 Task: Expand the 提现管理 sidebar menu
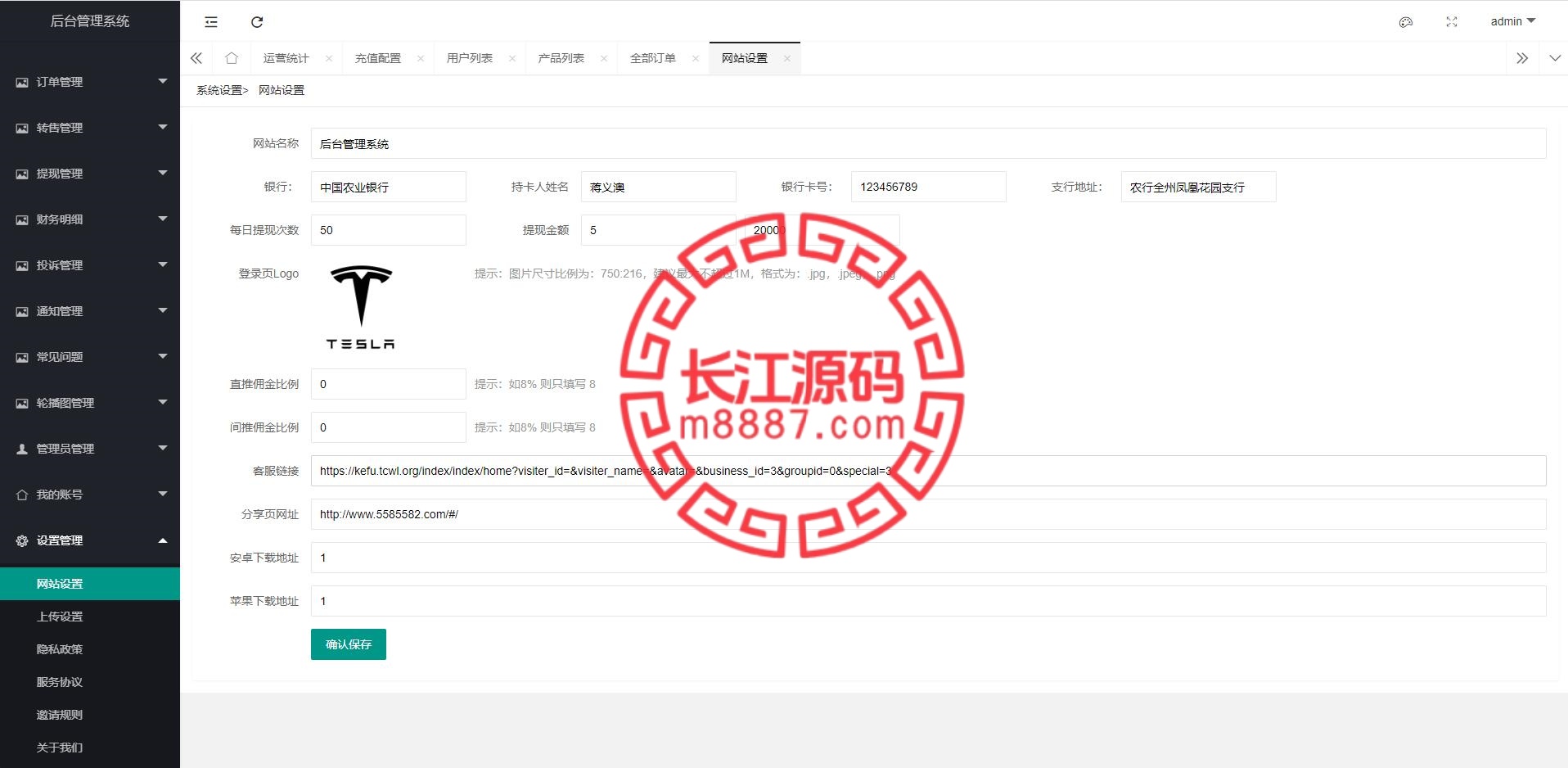point(90,174)
